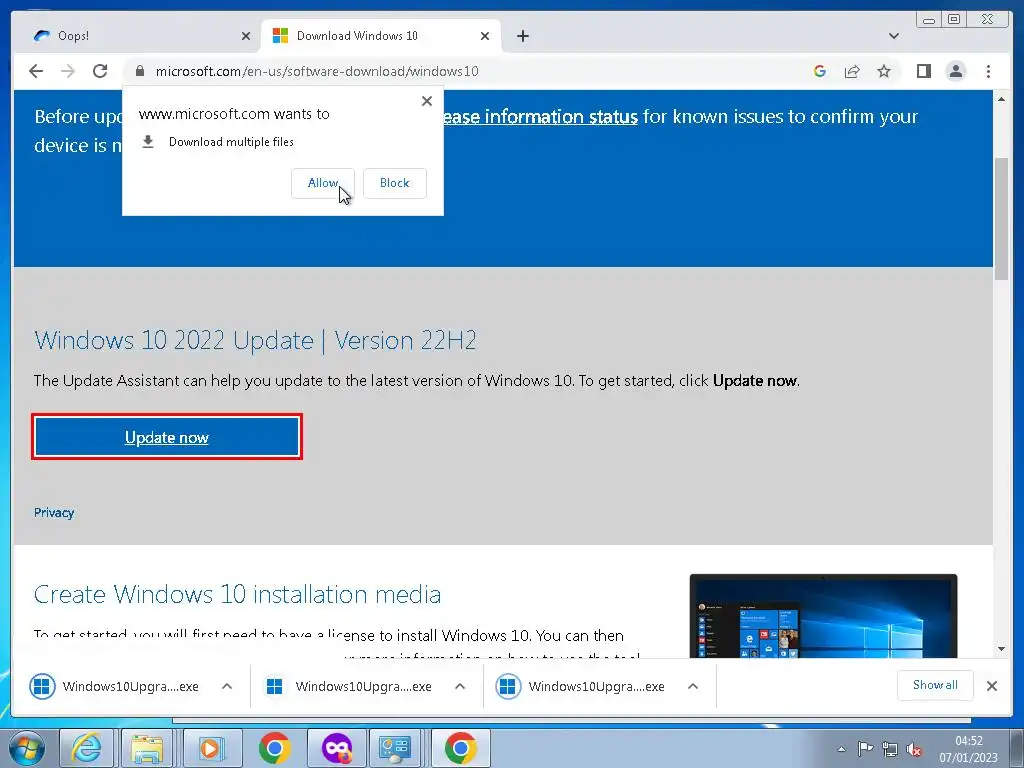
Task: Show hidden system tray icons
Action: [841, 749]
